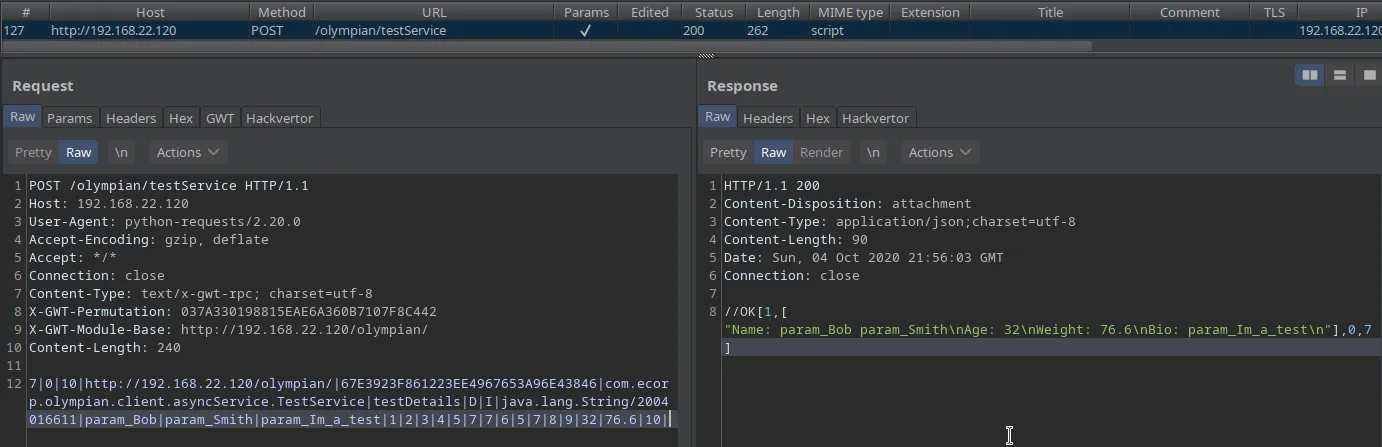The width and height of the screenshot is (1382, 447).
Task: Open the response Headers tab
Action: click(768, 118)
